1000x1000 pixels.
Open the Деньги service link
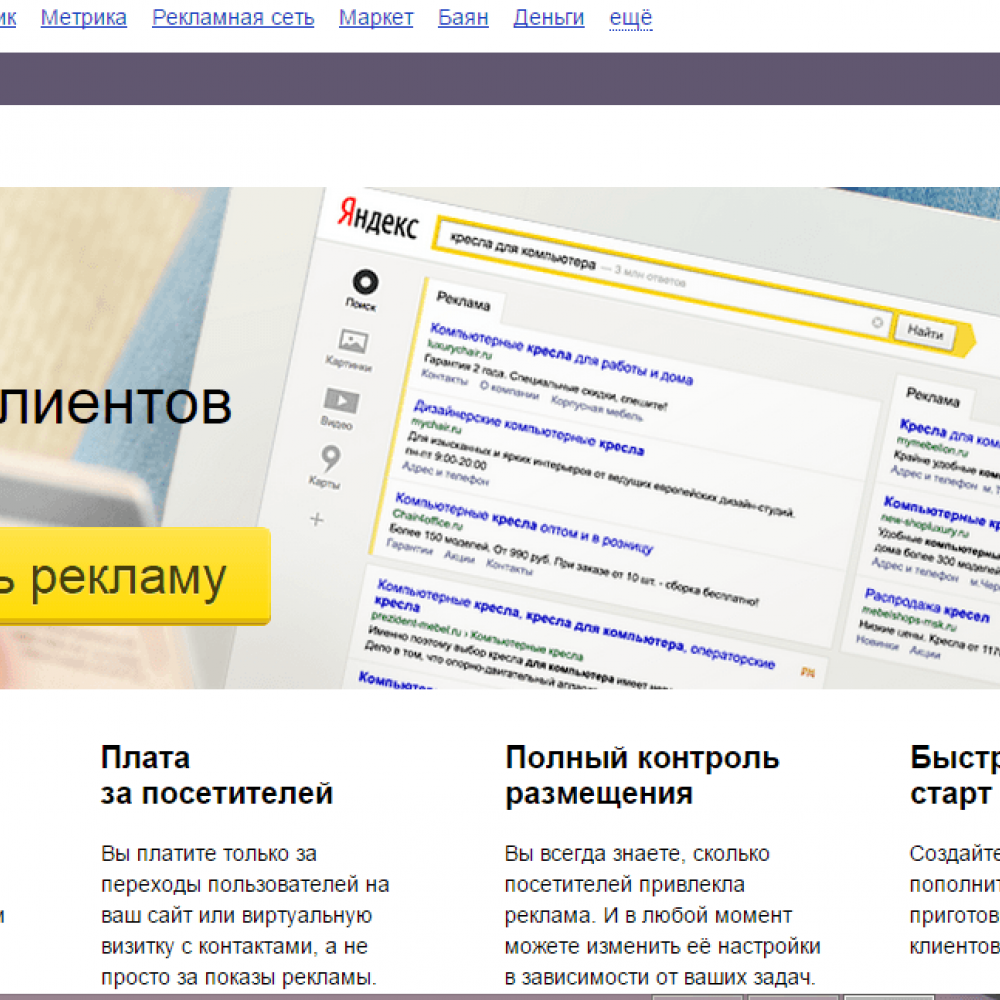(548, 18)
